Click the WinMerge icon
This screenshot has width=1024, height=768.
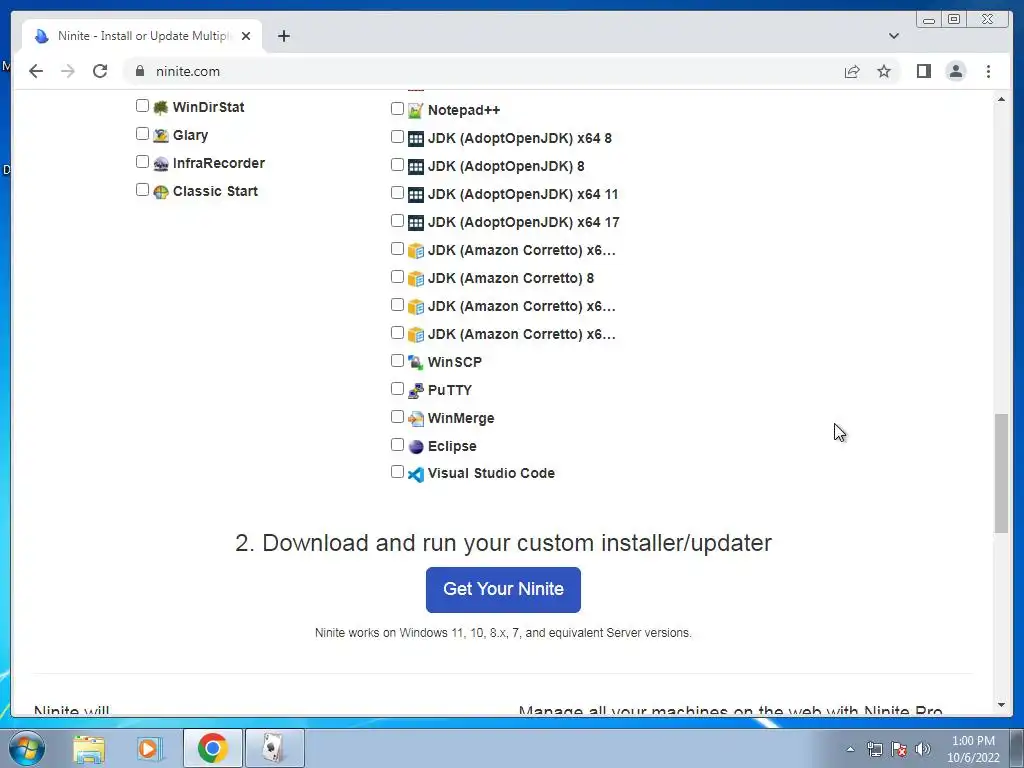point(415,419)
